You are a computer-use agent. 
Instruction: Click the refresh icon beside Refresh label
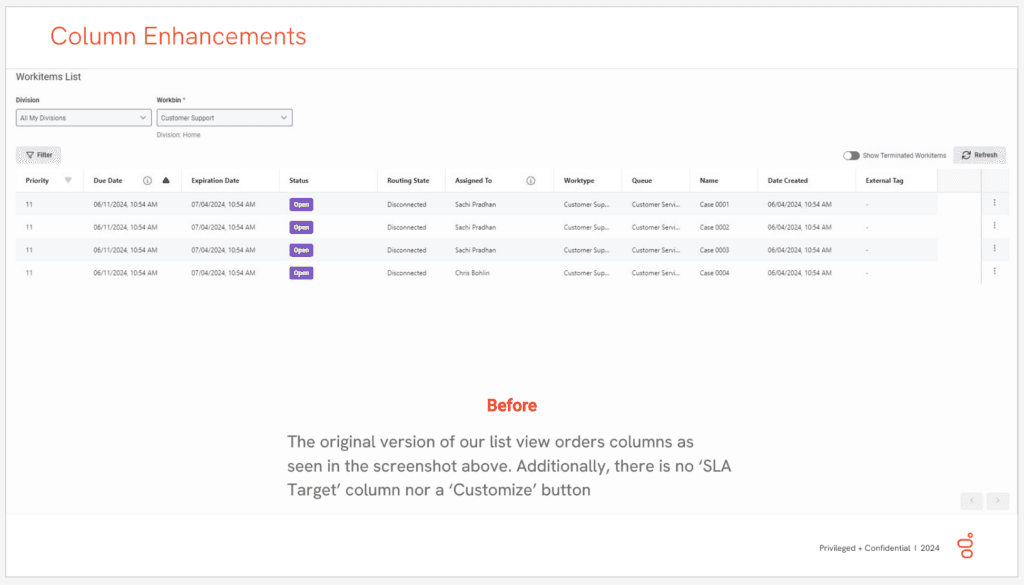click(x=966, y=155)
